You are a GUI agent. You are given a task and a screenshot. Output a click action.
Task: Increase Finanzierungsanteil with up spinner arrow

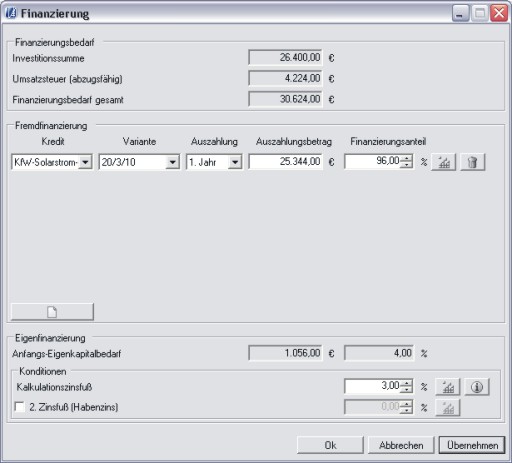click(x=406, y=159)
